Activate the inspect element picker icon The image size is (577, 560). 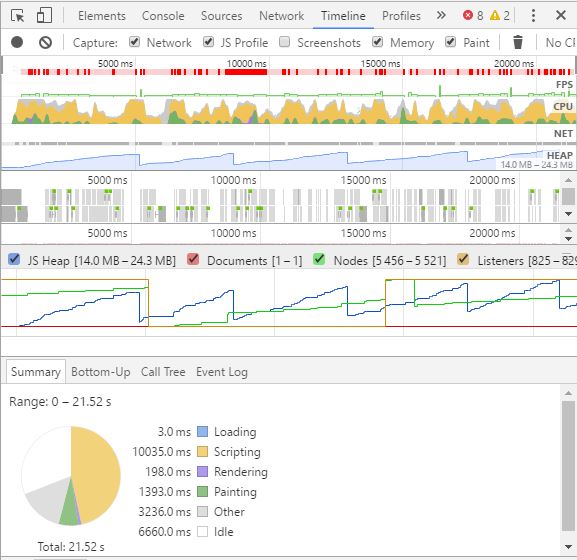17,16
